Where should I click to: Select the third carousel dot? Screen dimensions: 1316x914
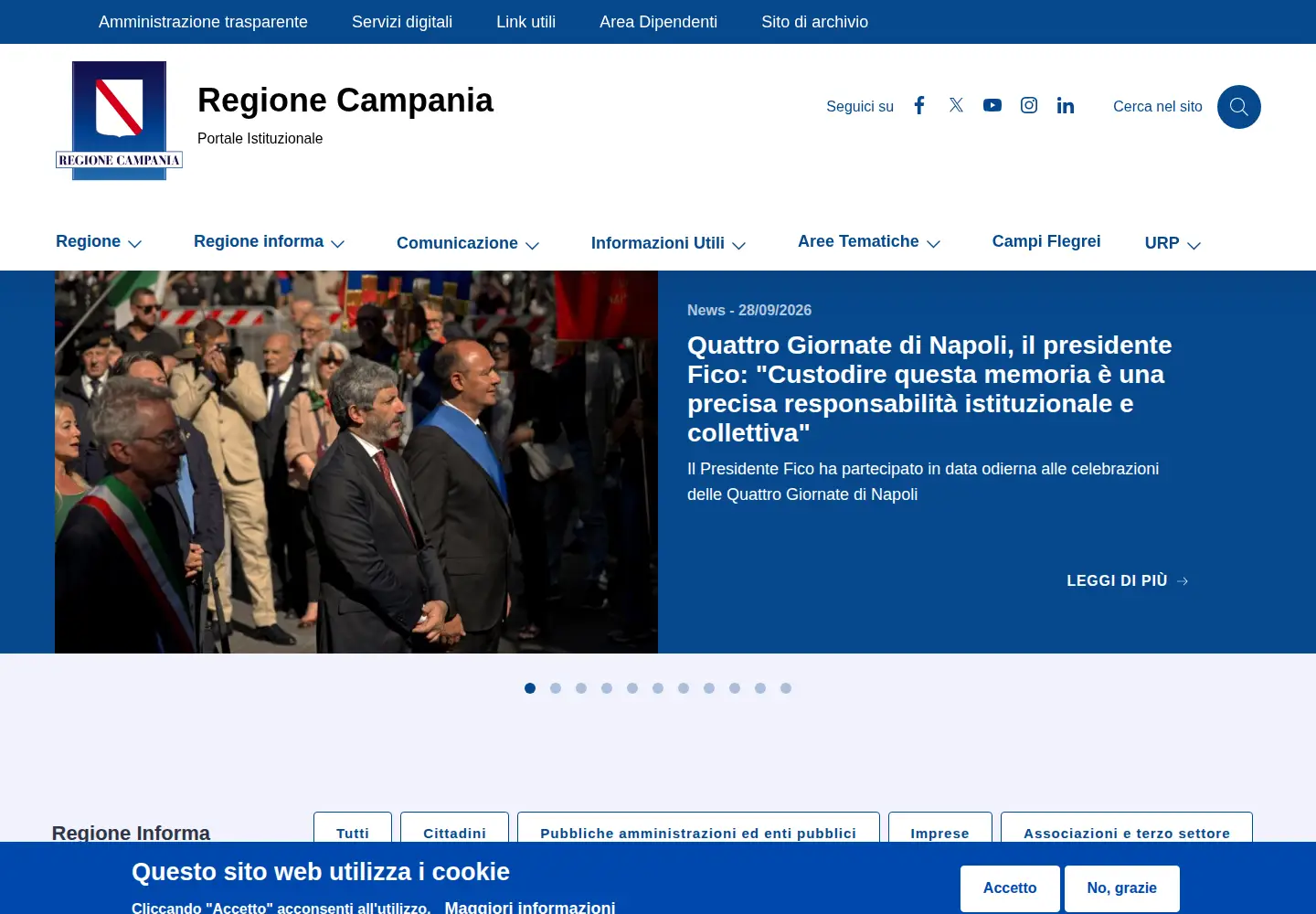pyautogui.click(x=581, y=688)
